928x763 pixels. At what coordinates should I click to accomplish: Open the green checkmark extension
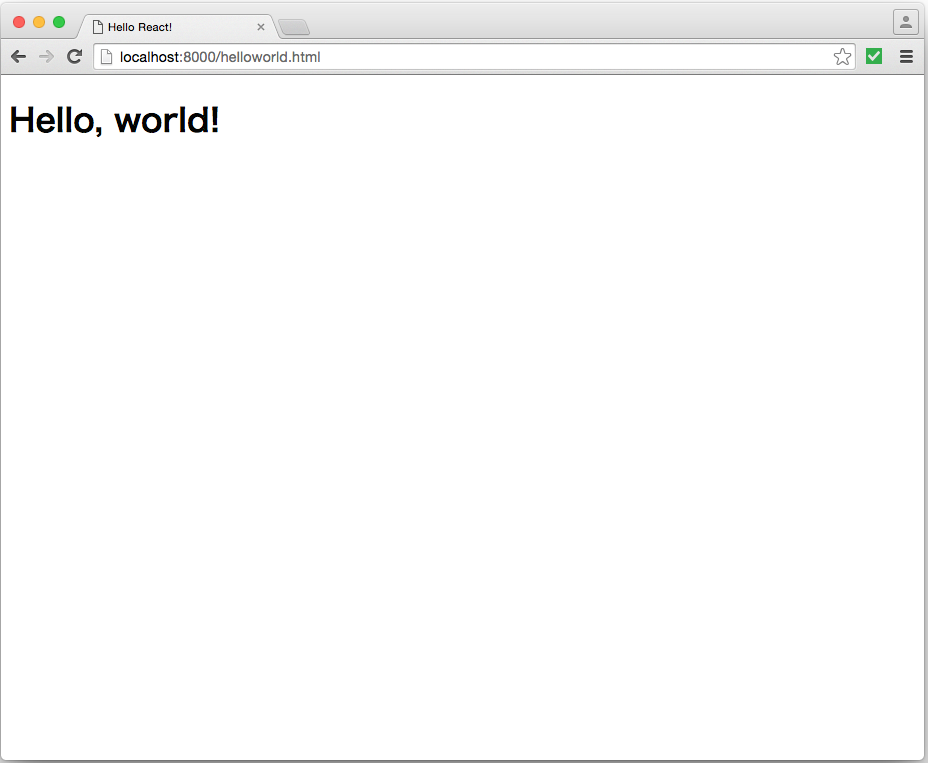(874, 56)
